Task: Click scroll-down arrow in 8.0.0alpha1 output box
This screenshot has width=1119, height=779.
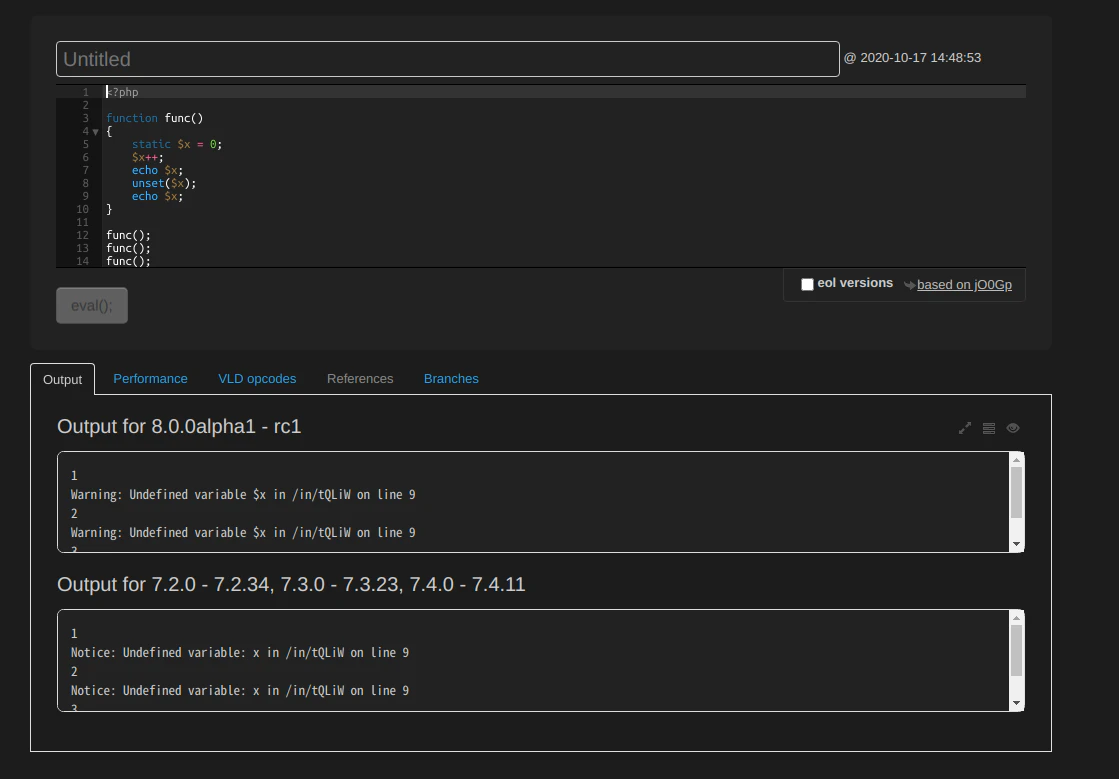Action: pos(1017,544)
